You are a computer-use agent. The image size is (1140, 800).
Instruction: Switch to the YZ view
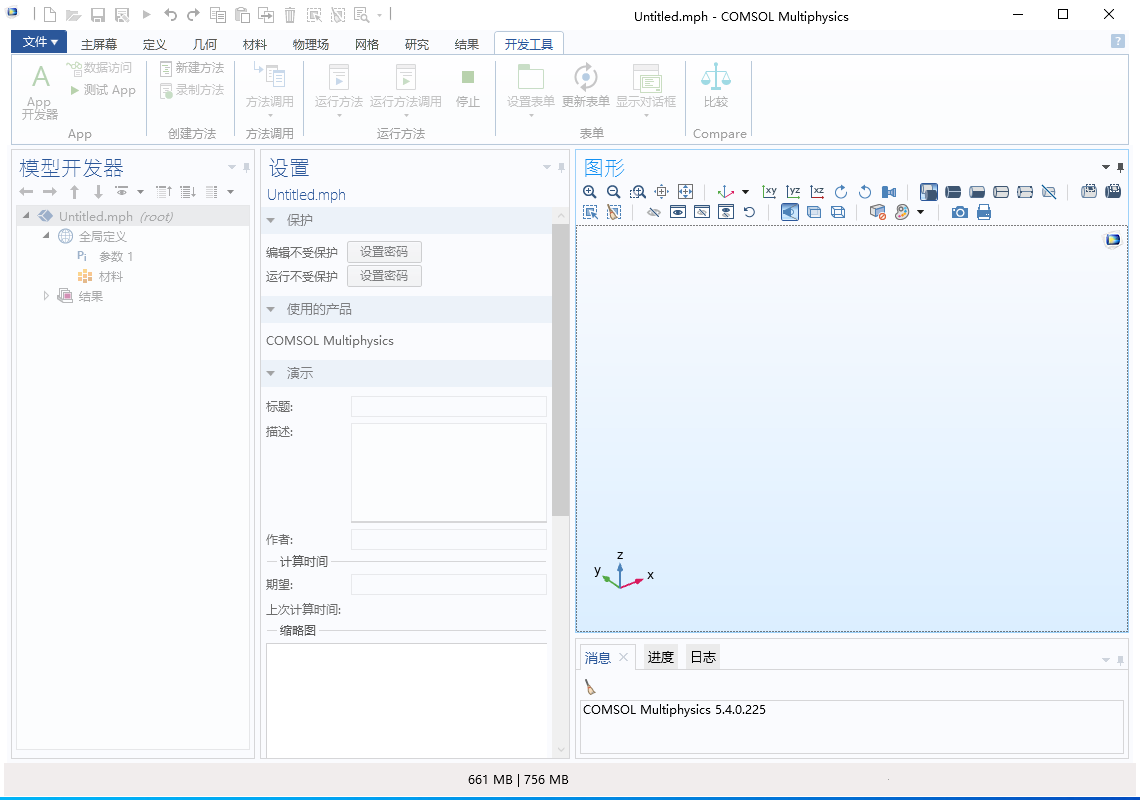(x=793, y=191)
